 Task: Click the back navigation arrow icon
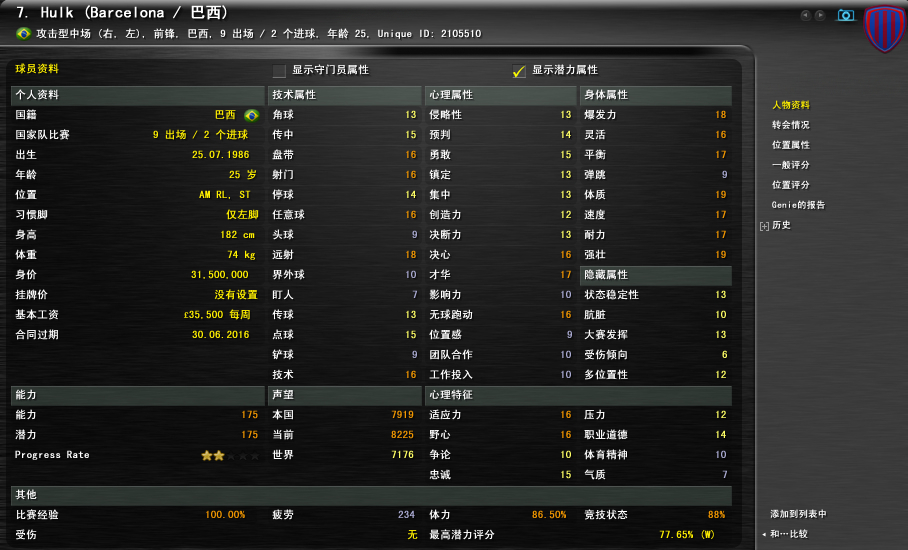[x=806, y=15]
